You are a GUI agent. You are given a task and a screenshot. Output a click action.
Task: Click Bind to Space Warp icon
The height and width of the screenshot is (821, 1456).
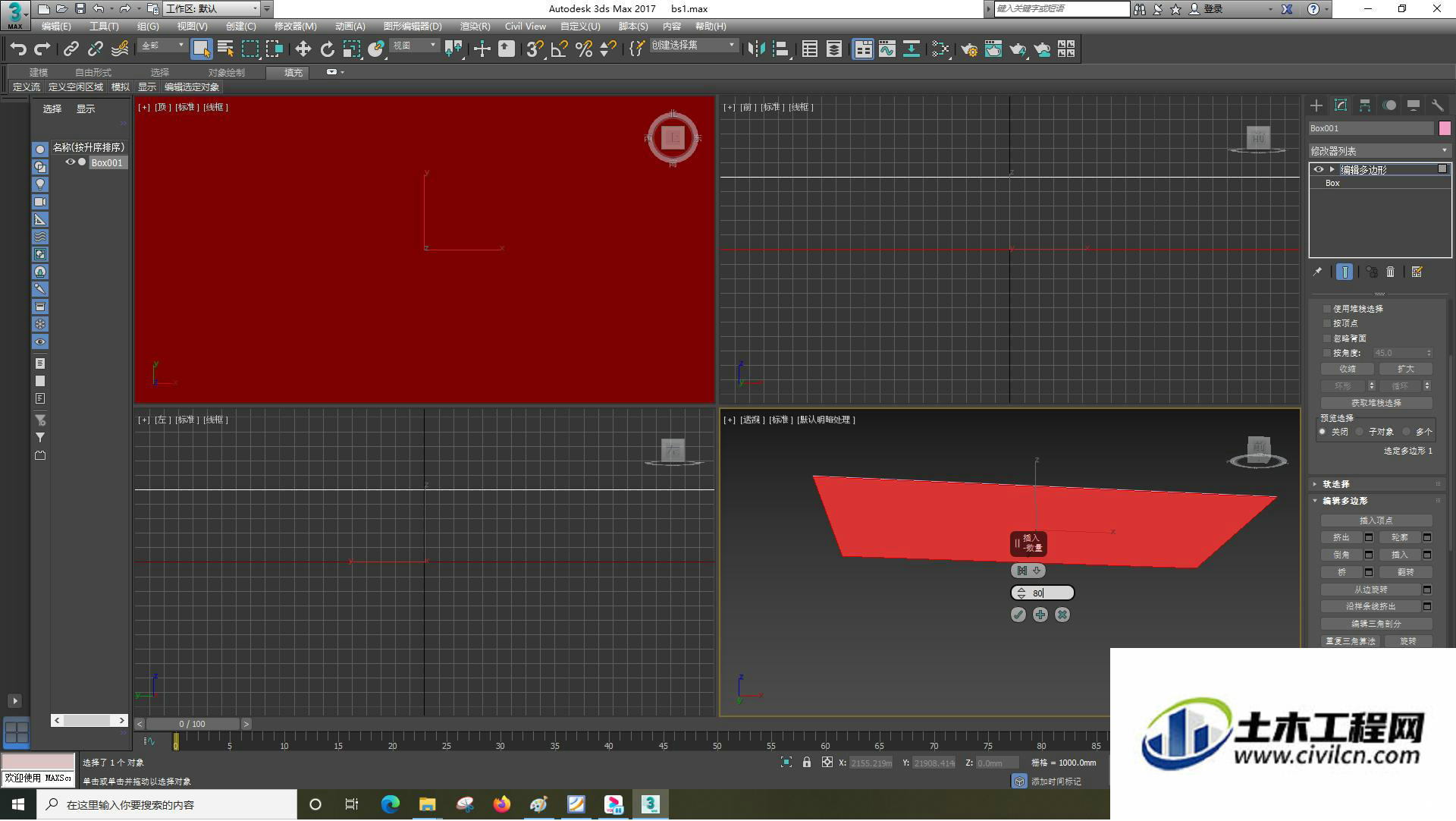tap(120, 49)
